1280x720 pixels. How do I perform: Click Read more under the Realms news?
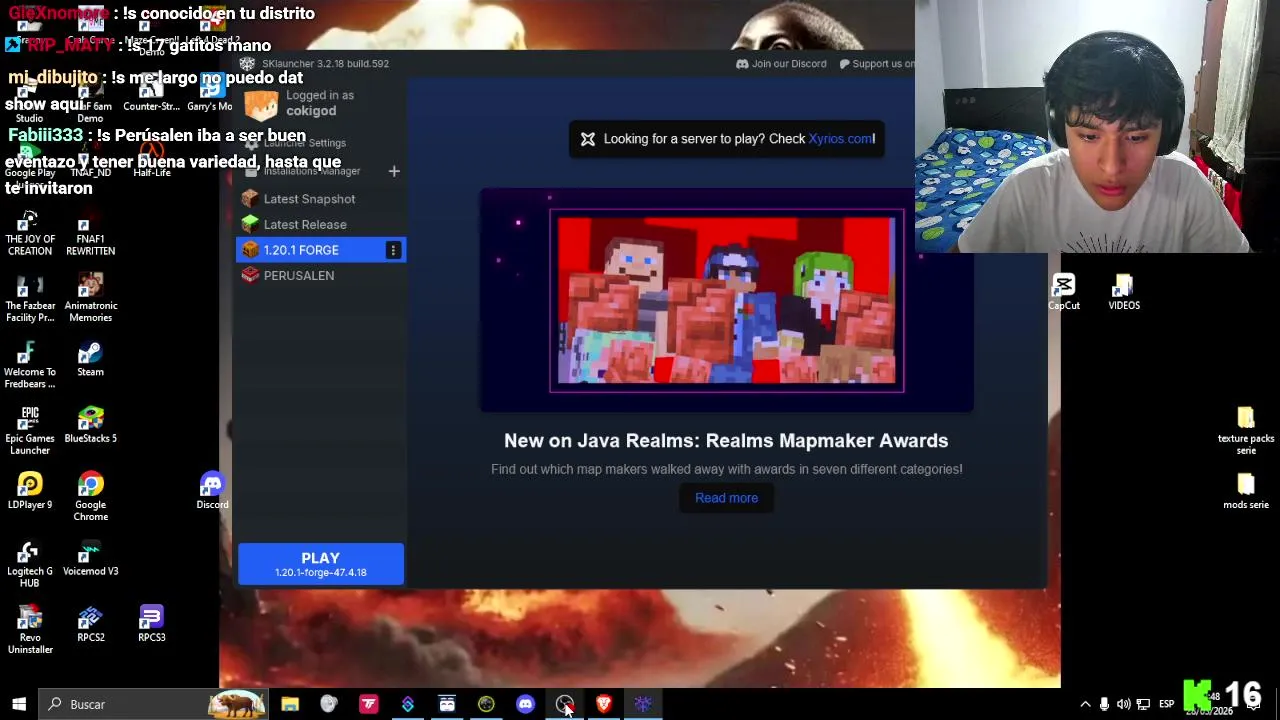(x=727, y=498)
